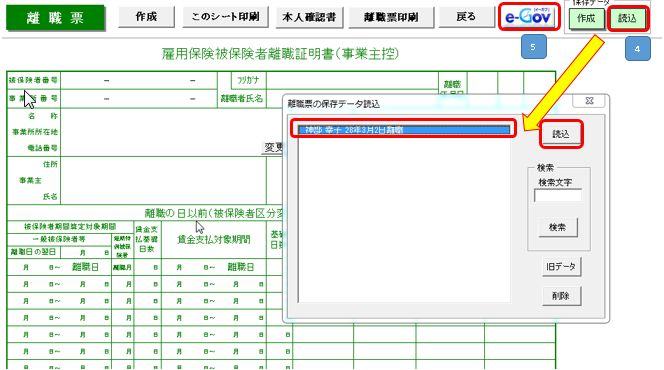Close the 離職票の保存データ読込 dialog
Image resolution: width=664 pixels, height=370 pixels.
(589, 101)
